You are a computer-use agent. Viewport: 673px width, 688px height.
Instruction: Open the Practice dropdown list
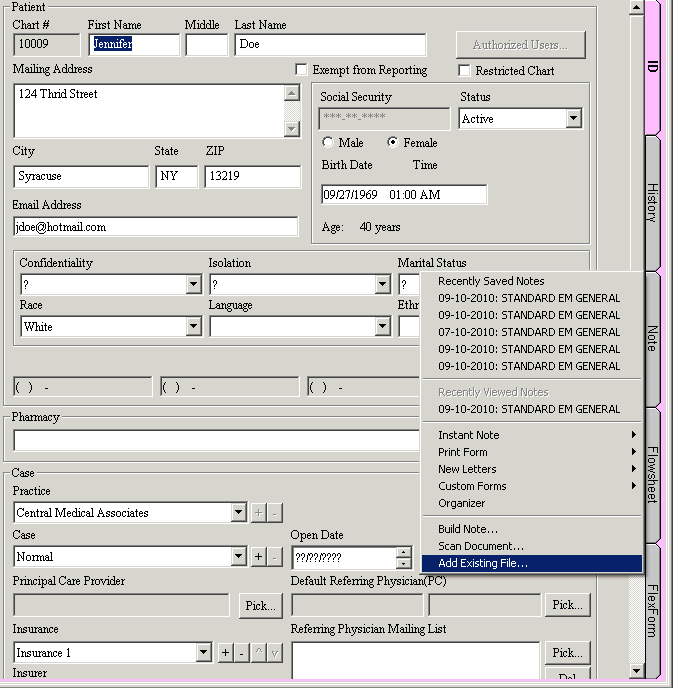[238, 513]
